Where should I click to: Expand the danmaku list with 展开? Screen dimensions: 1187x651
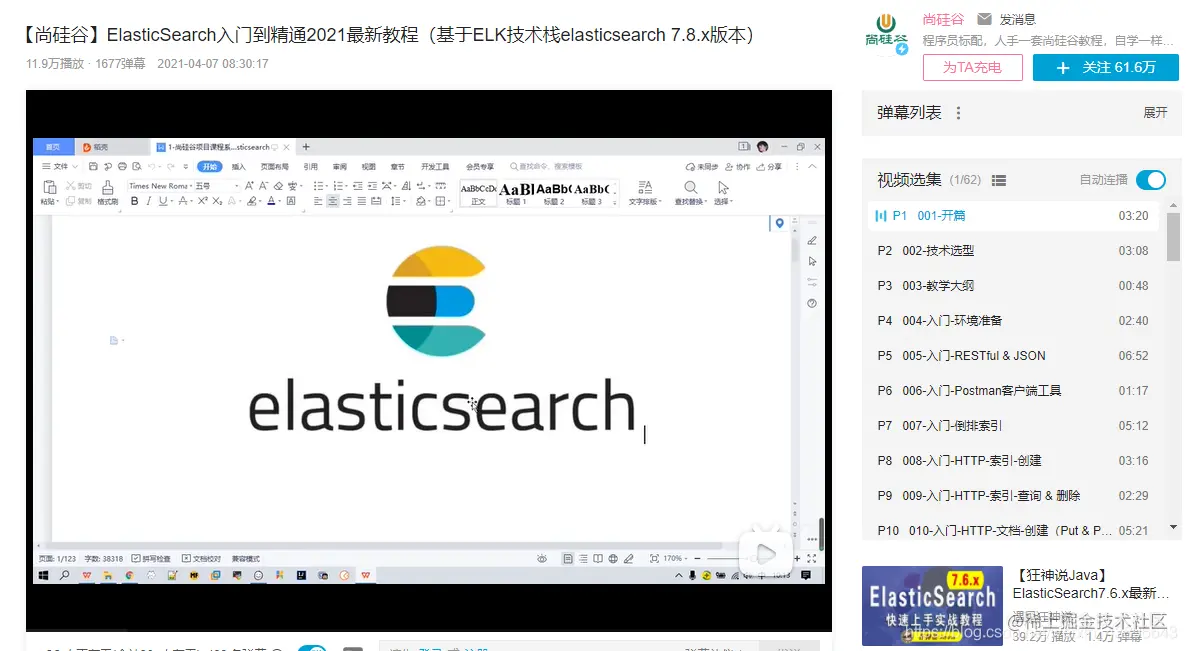click(x=1155, y=113)
